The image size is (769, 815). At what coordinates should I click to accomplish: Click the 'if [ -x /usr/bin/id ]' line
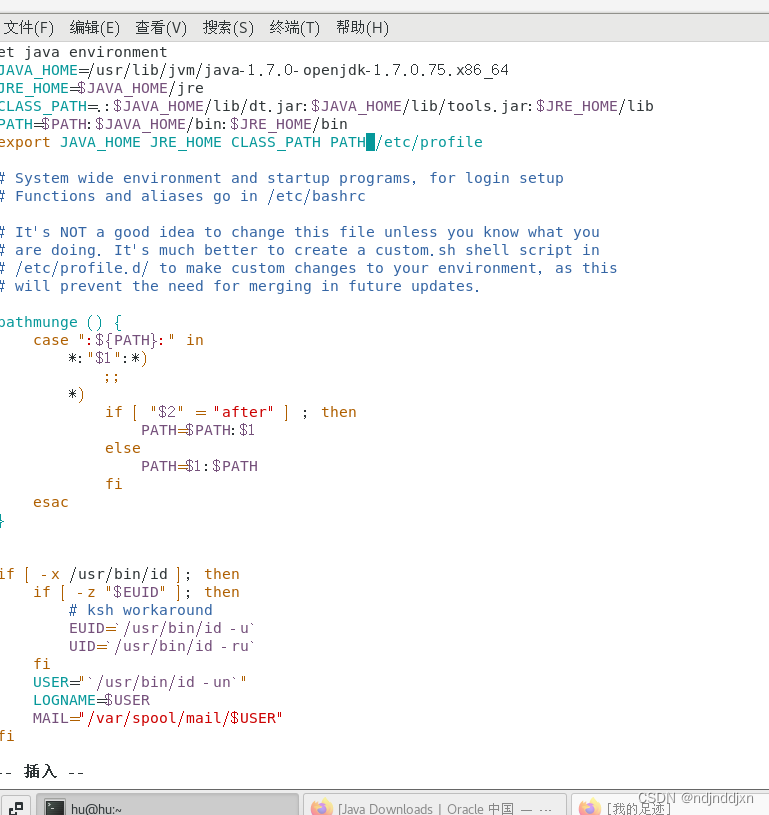[120, 574]
